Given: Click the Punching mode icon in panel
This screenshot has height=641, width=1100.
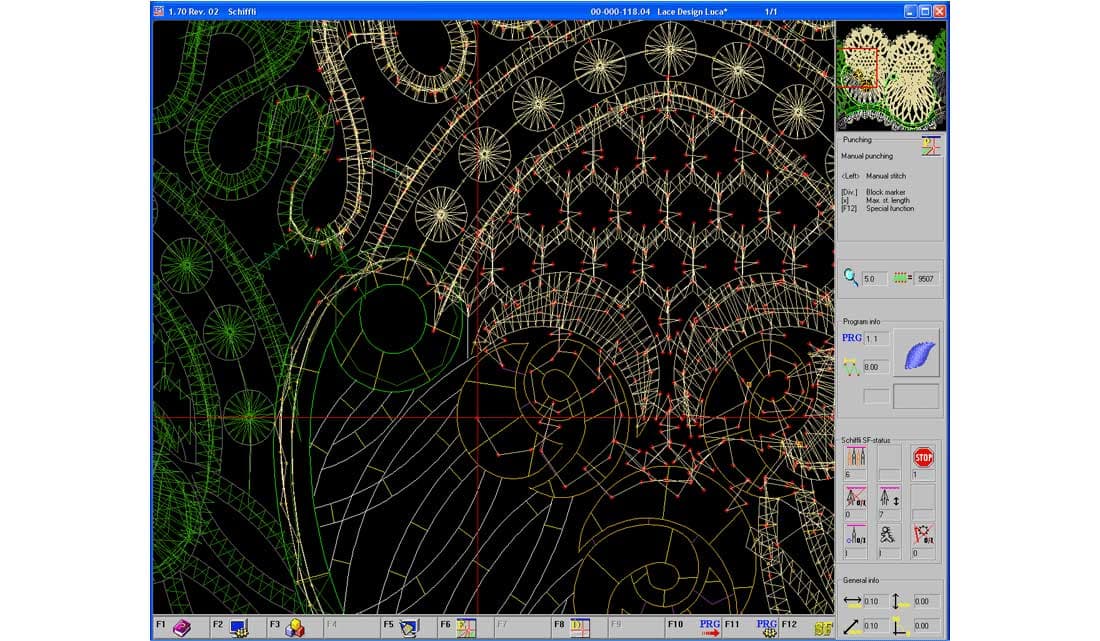Looking at the screenshot, I should (x=931, y=146).
